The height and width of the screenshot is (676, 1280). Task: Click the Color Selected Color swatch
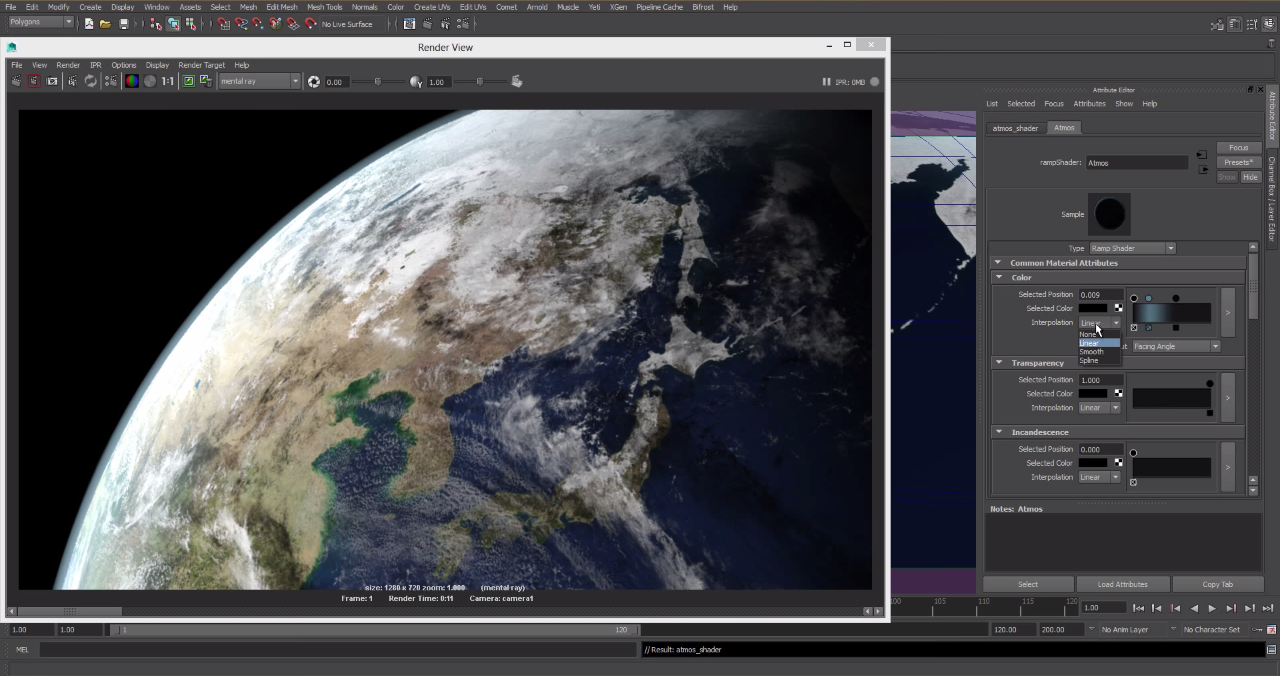coord(1093,308)
